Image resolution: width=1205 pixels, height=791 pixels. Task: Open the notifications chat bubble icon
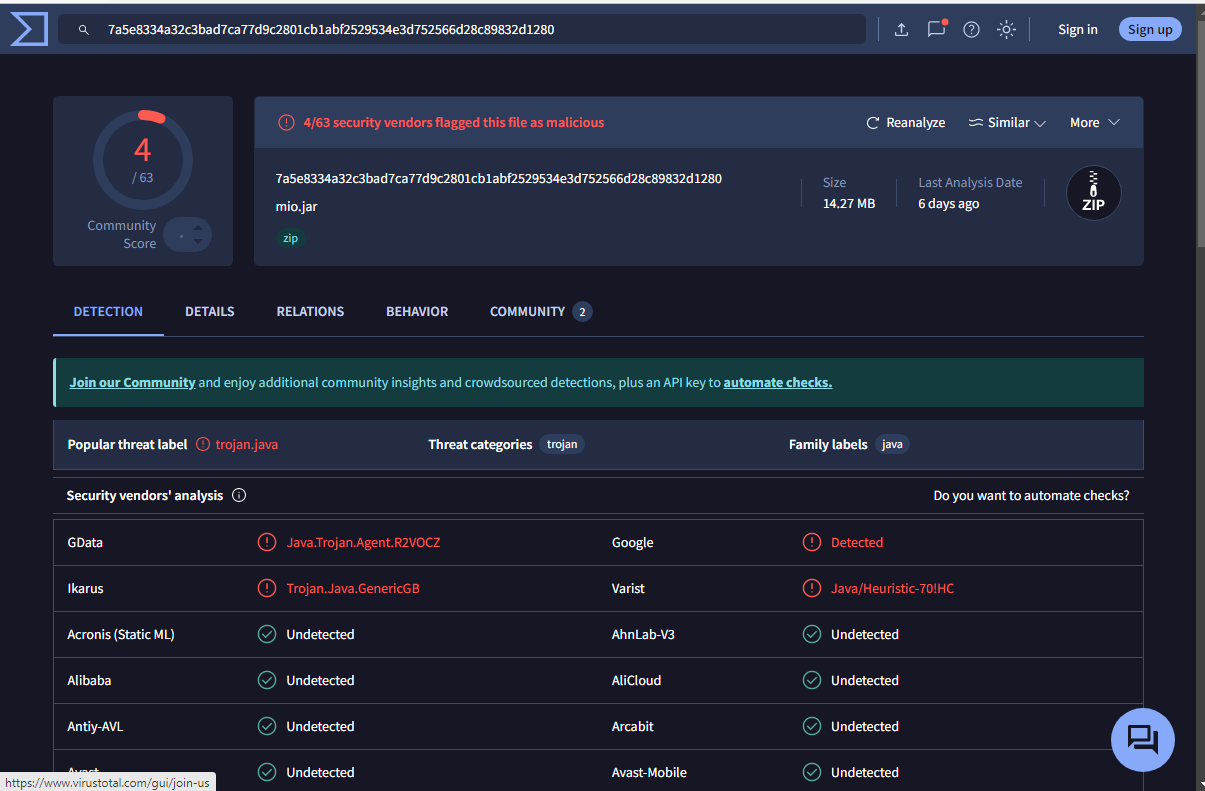click(936, 29)
